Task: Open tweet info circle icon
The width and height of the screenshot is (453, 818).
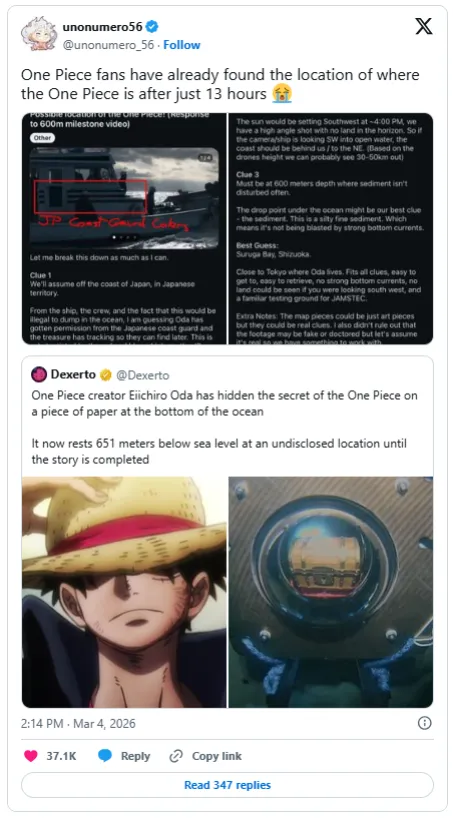Action: click(x=425, y=723)
